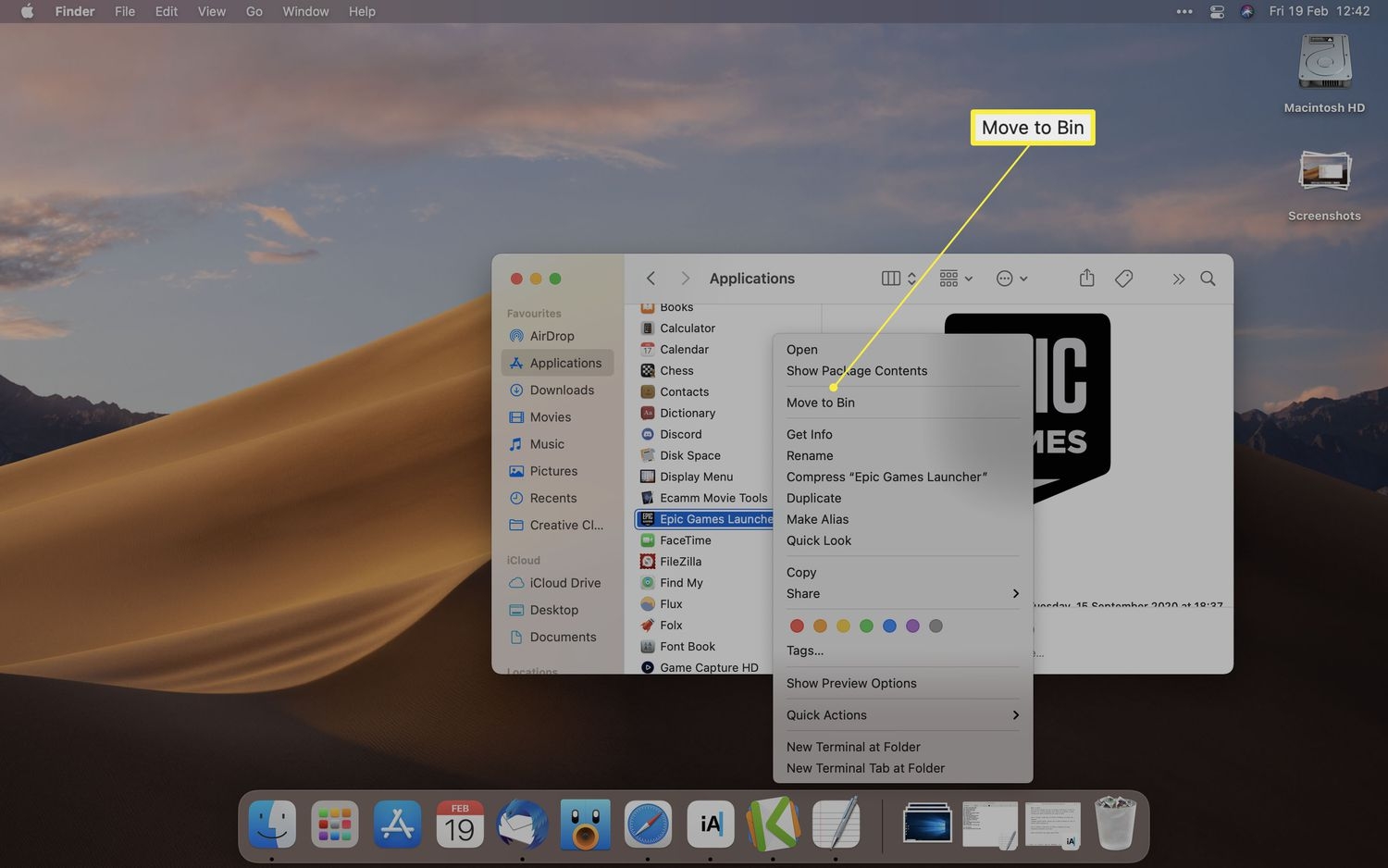Apply the green tag color
The width and height of the screenshot is (1388, 868).
[x=866, y=626]
